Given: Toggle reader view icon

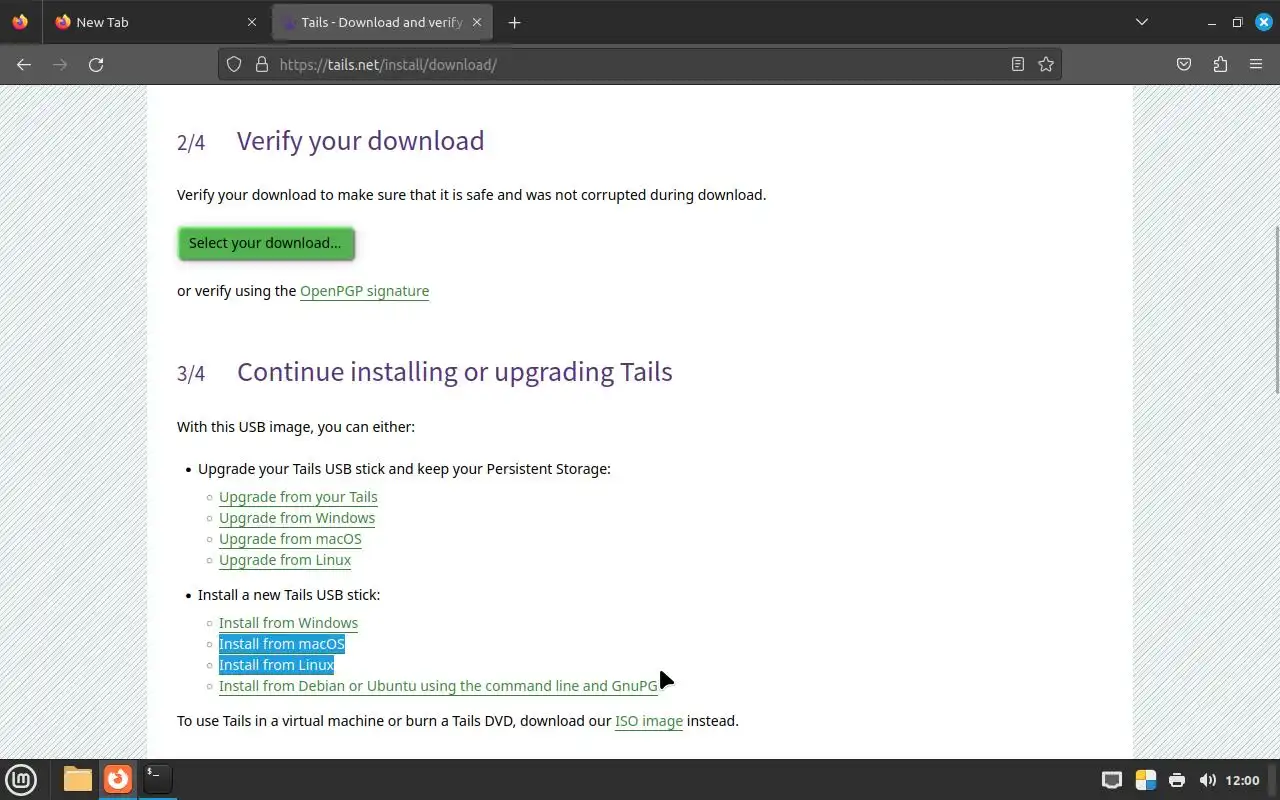Looking at the screenshot, I should pos(1017,64).
